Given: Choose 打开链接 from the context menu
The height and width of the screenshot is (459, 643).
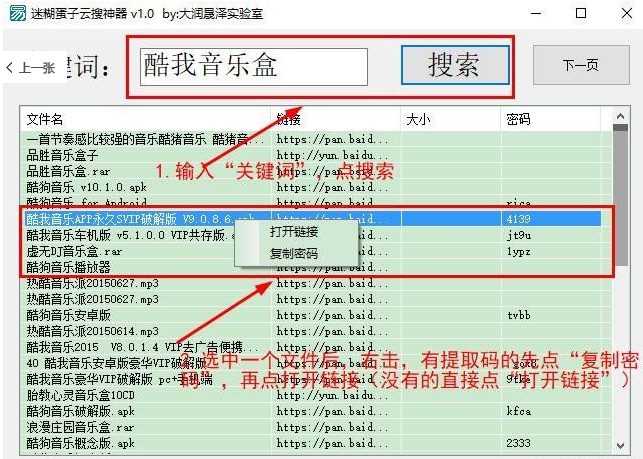Looking at the screenshot, I should tap(294, 232).
